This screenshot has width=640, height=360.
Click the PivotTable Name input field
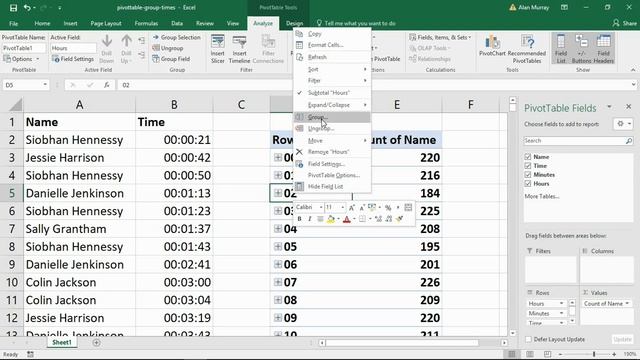tap(23, 48)
